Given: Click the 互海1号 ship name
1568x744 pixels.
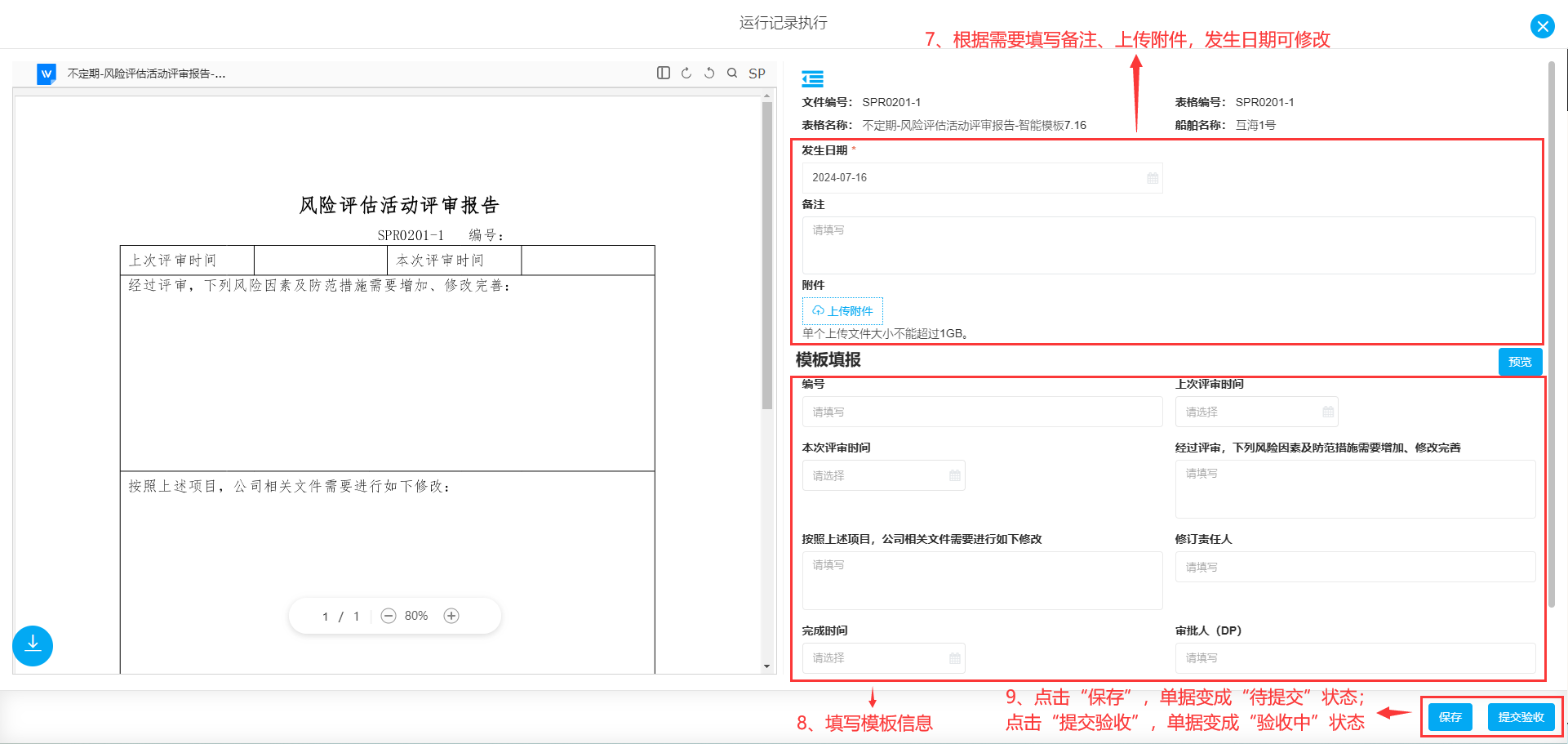Looking at the screenshot, I should coord(1255,125).
